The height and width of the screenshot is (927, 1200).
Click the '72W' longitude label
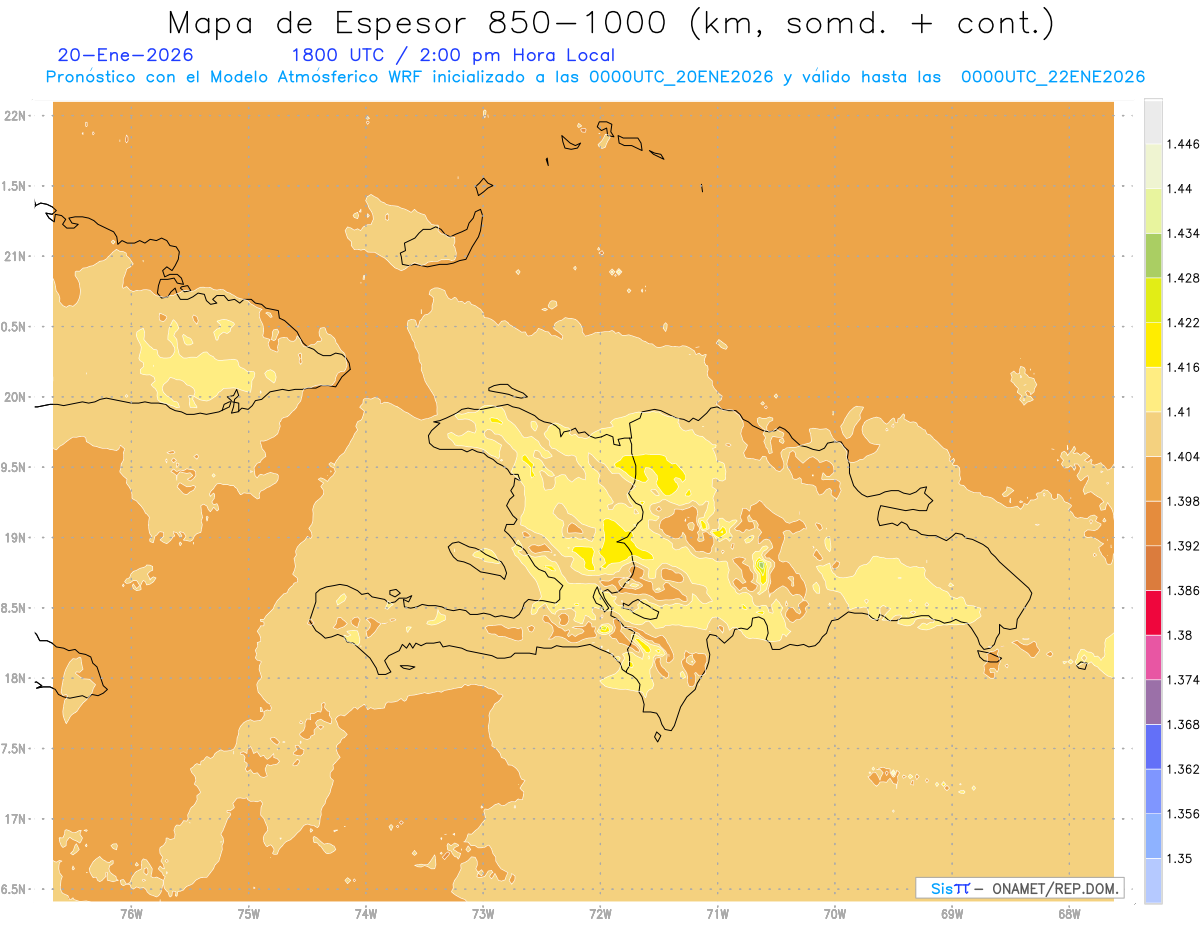coord(600,913)
